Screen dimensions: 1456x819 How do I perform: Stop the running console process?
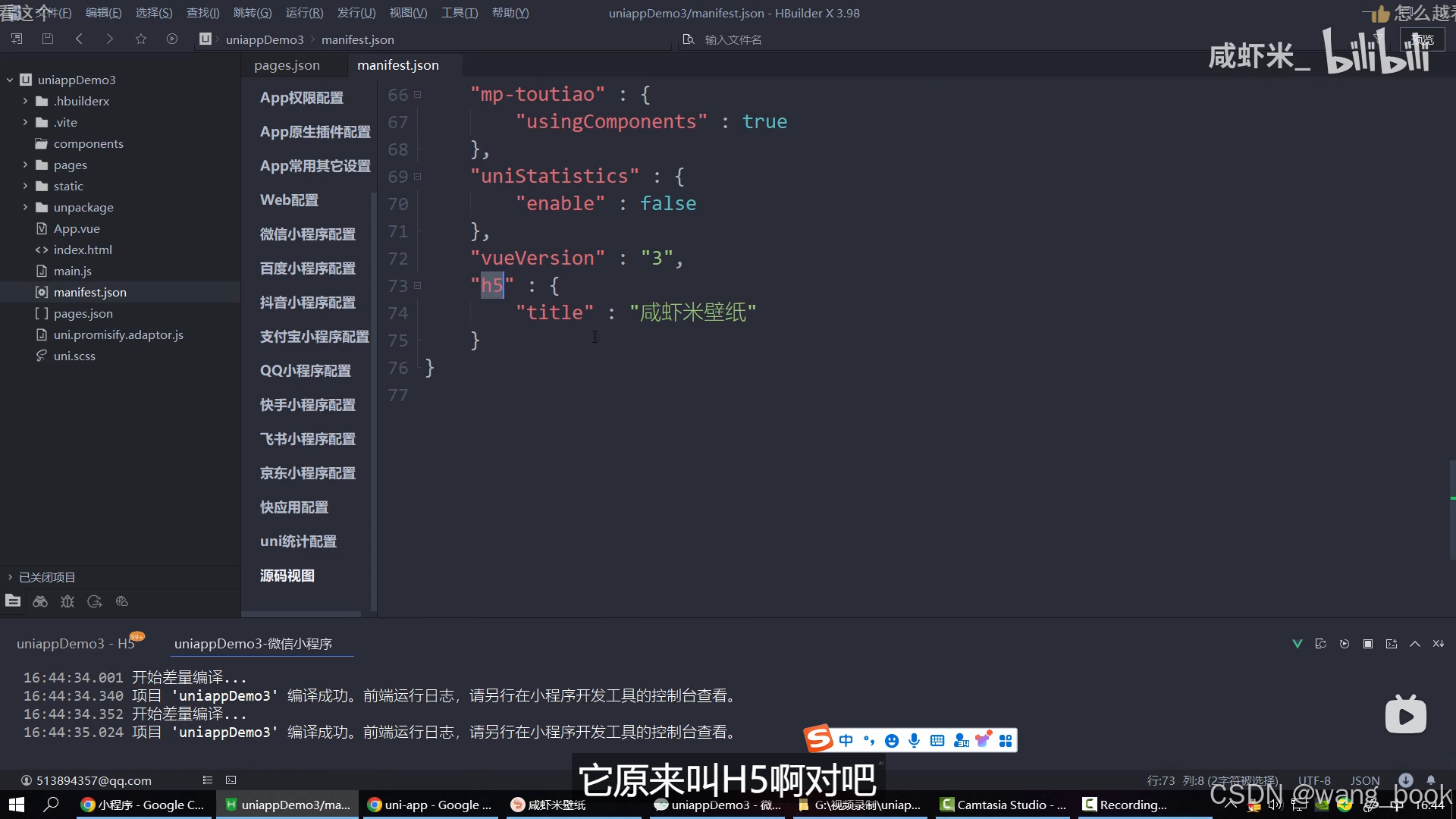pyautogui.click(x=1368, y=644)
